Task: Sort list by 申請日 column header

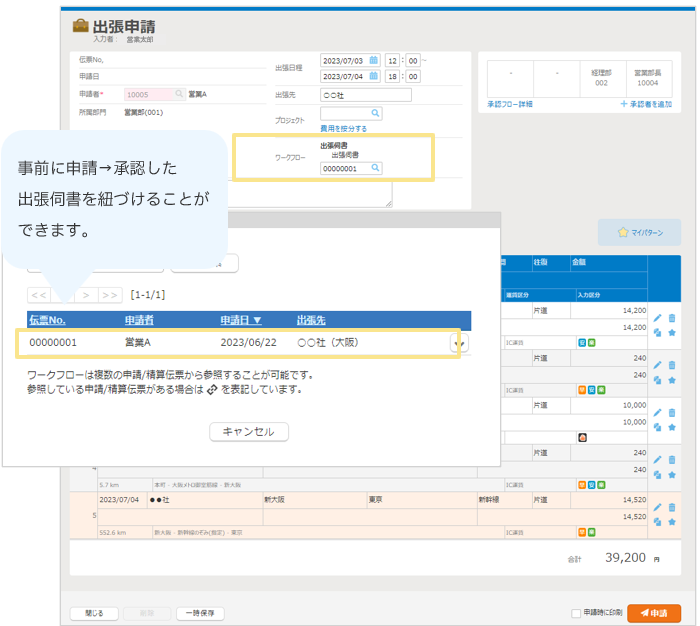Action: coord(241,320)
